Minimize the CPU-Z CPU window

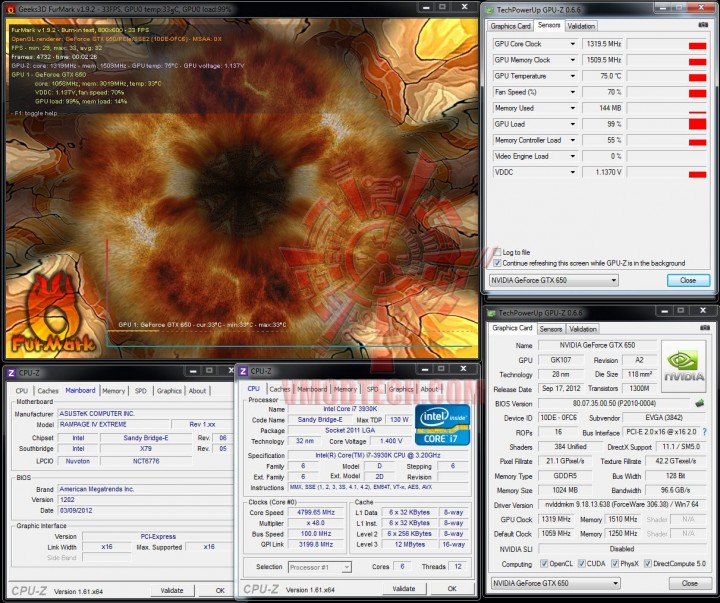pos(425,369)
